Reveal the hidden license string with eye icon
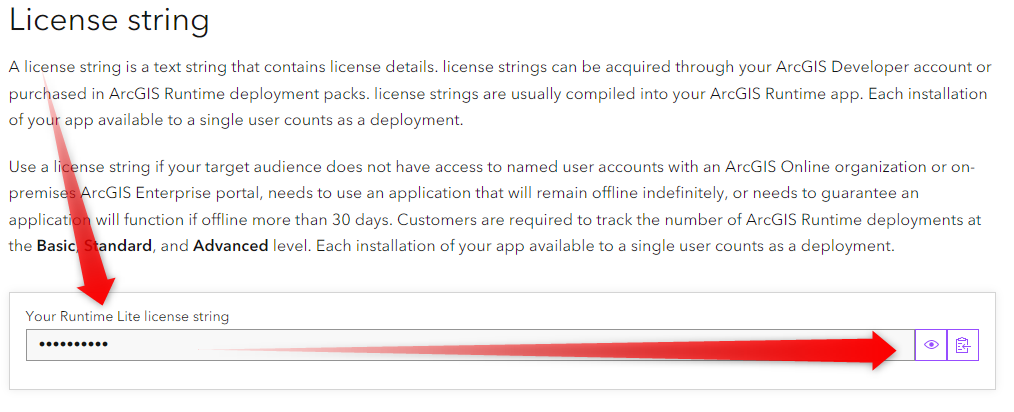 point(931,345)
